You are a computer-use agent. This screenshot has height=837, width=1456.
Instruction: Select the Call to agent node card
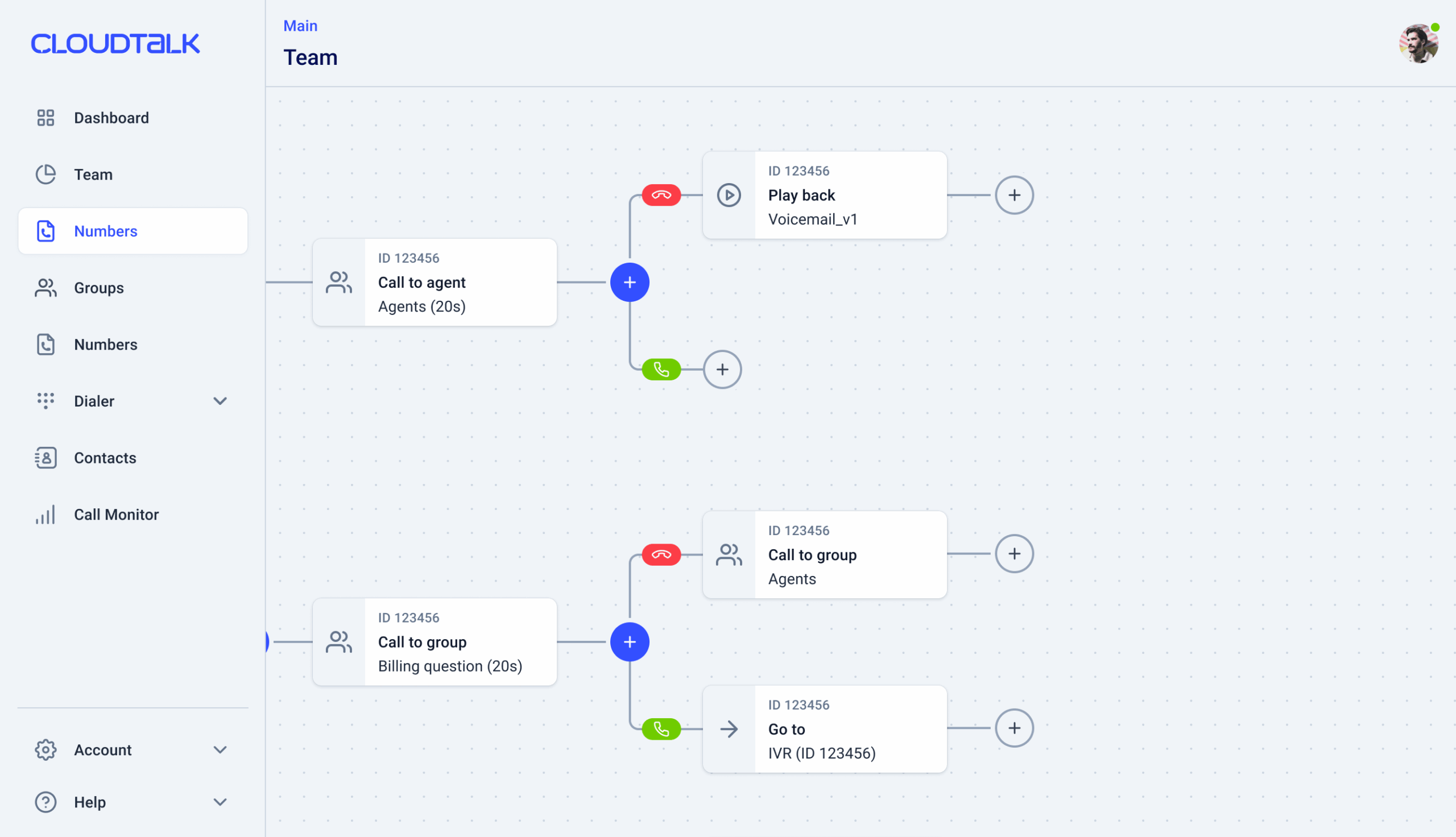(435, 282)
